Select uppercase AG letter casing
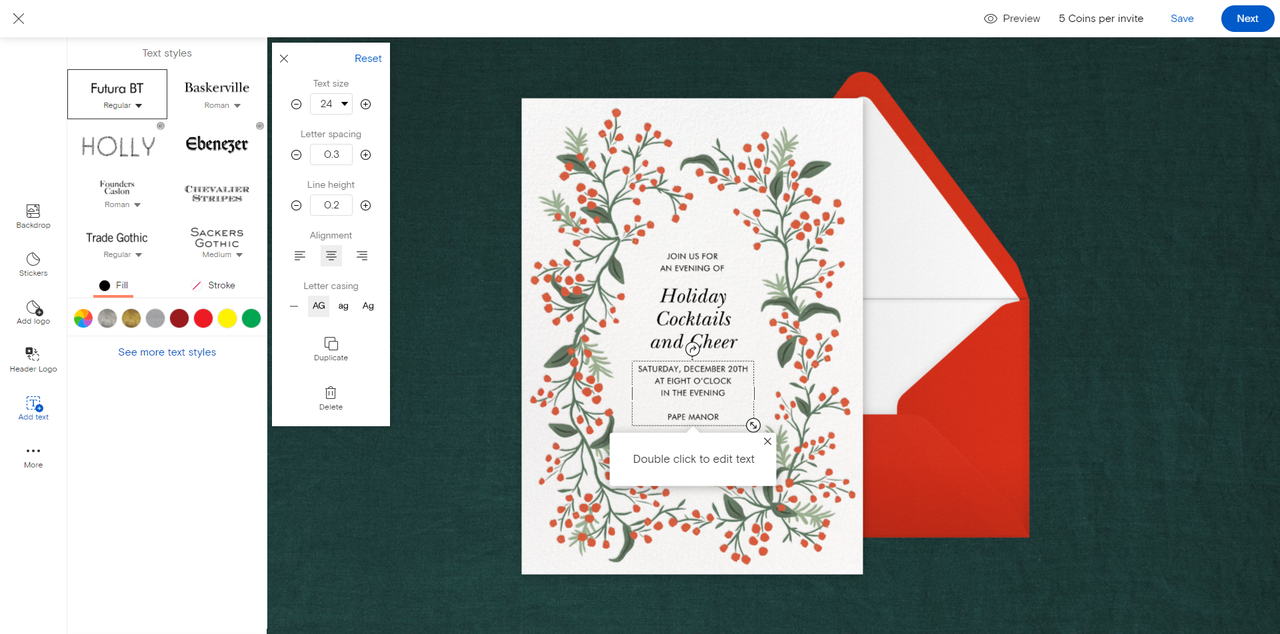This screenshot has height=634, width=1280. [x=319, y=306]
